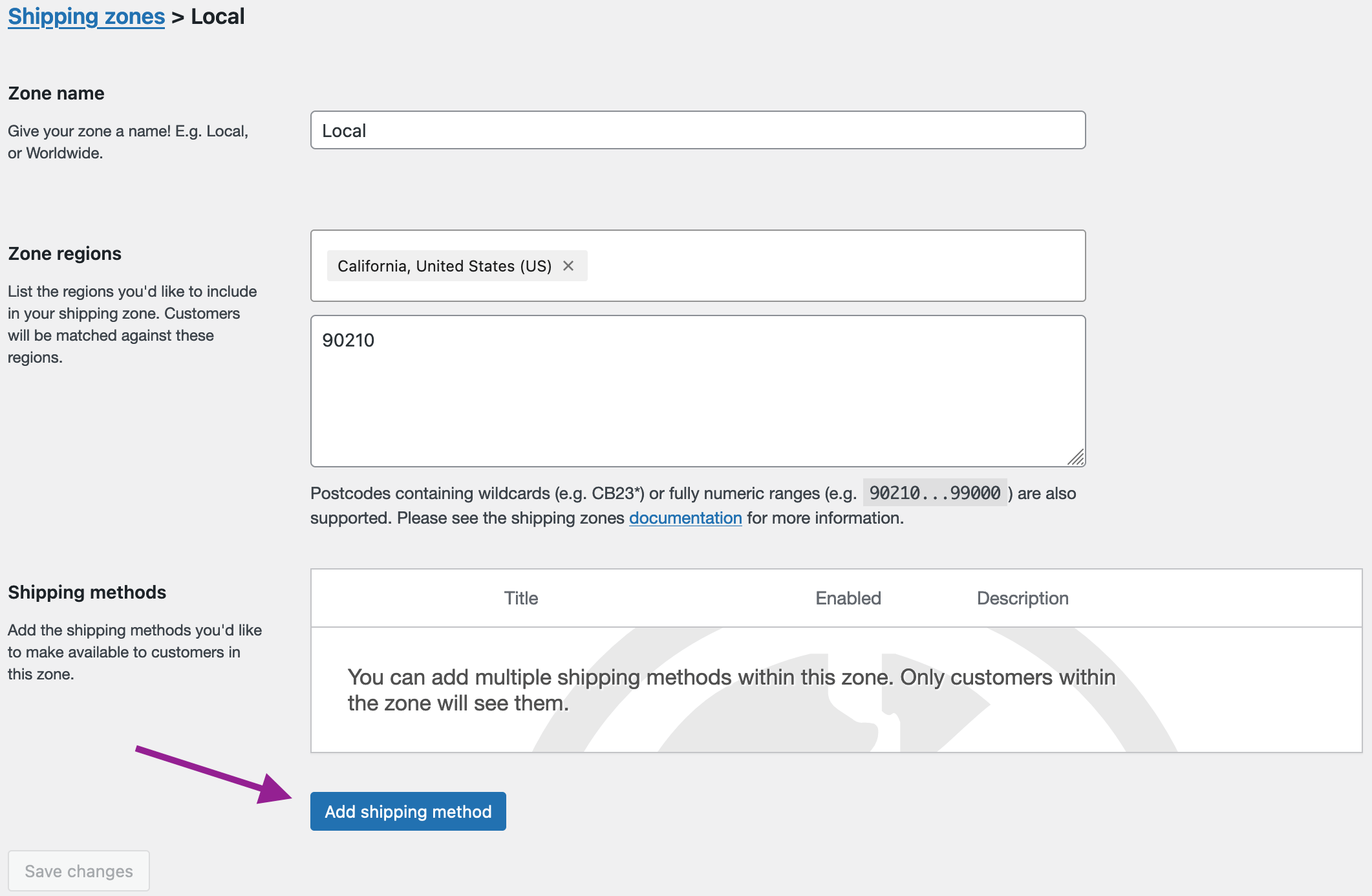Click the empty shipping methods table message
Image resolution: width=1372 pixels, height=896 pixels.
[731, 689]
